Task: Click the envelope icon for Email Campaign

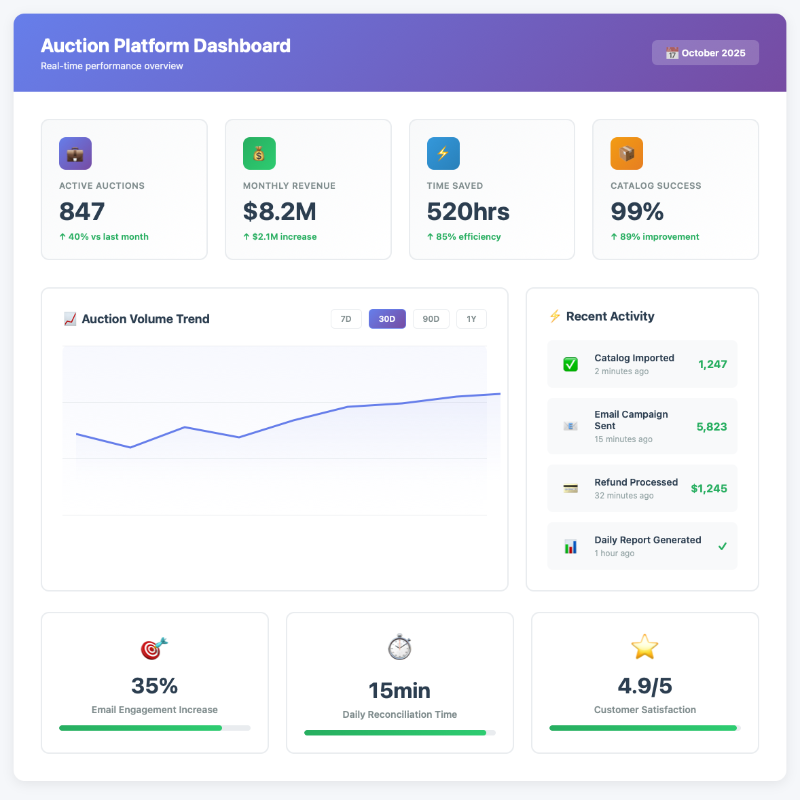Action: [570, 426]
